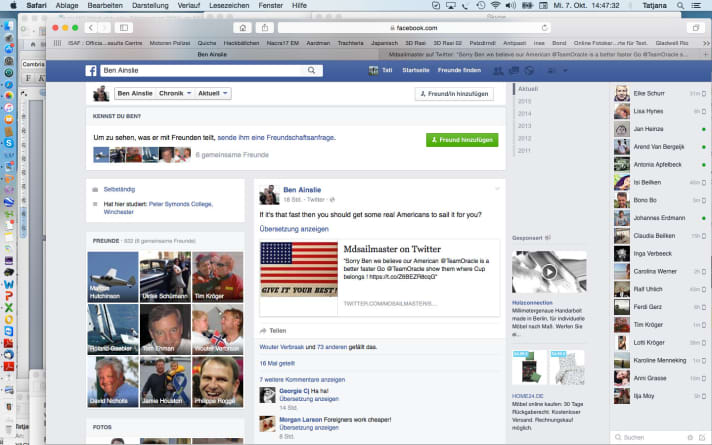Open the volume menu bar icon
Image resolution: width=712 pixels, height=445 pixels.
[511, 5]
